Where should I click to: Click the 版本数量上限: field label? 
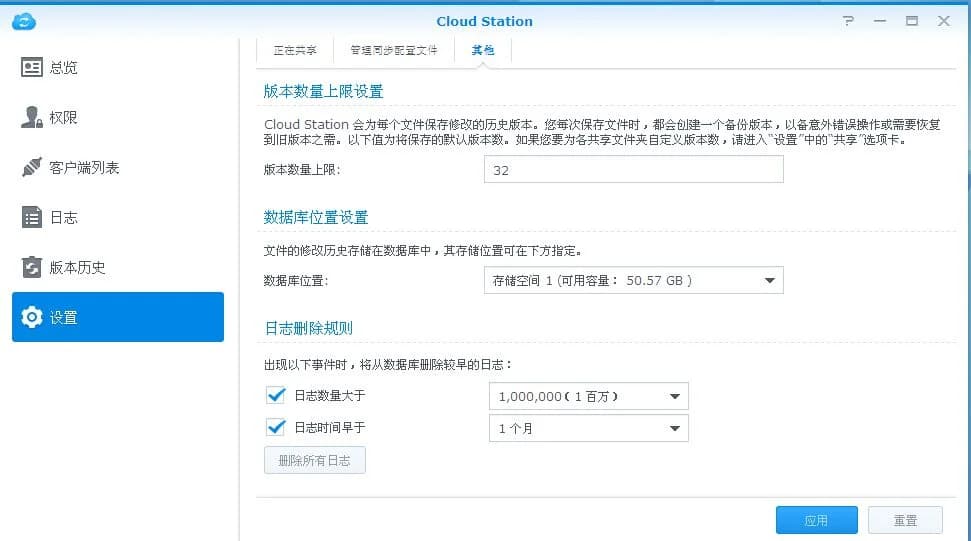coord(302,170)
